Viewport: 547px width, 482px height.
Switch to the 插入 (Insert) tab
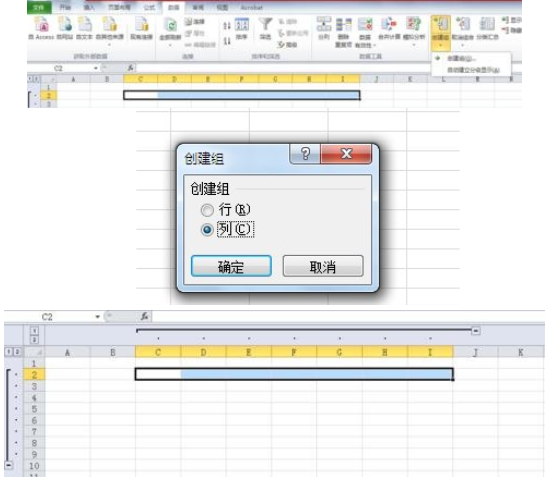89,7
